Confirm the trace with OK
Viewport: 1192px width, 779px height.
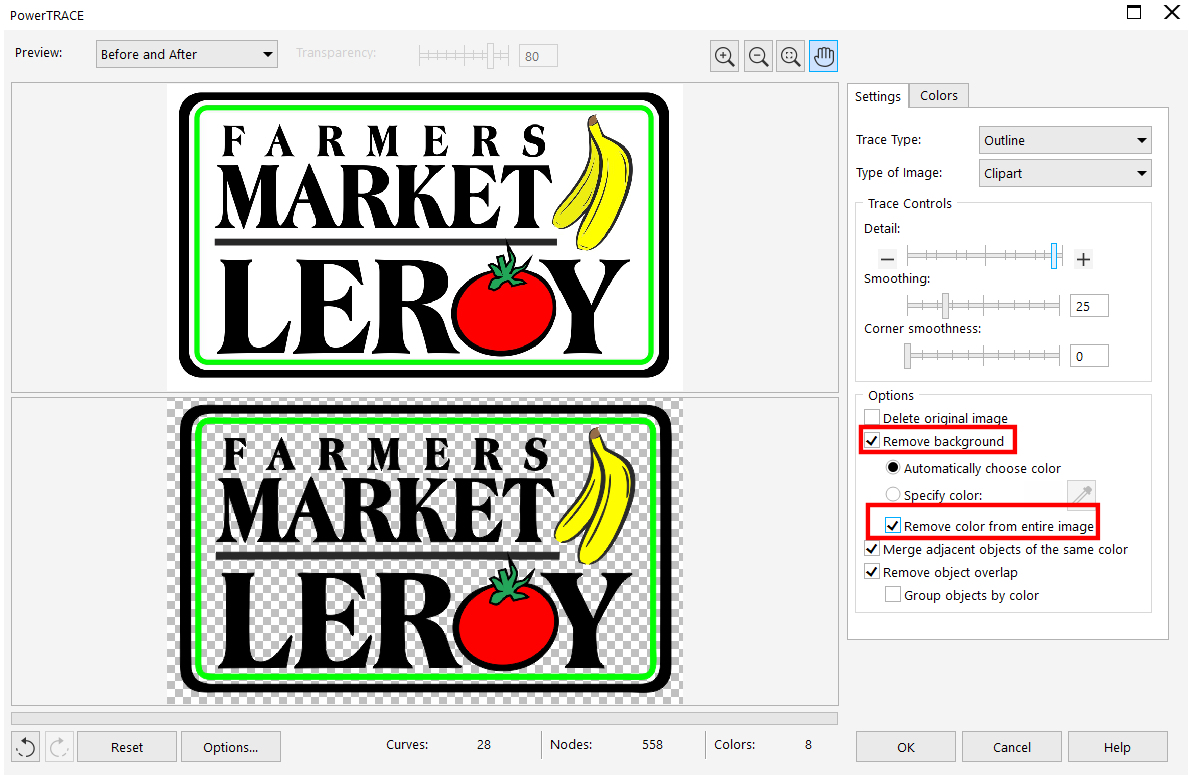[x=905, y=746]
